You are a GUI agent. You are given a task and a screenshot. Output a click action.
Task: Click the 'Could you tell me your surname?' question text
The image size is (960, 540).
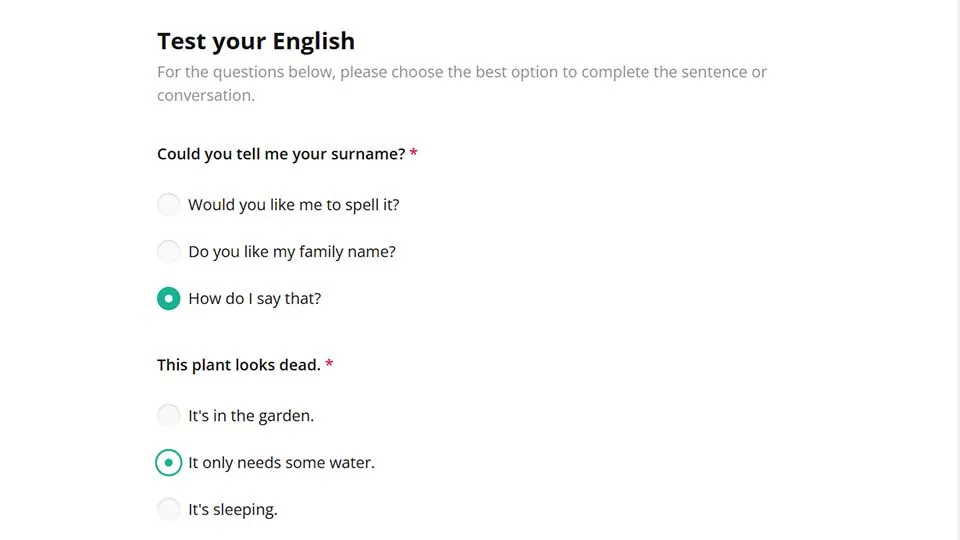click(281, 154)
